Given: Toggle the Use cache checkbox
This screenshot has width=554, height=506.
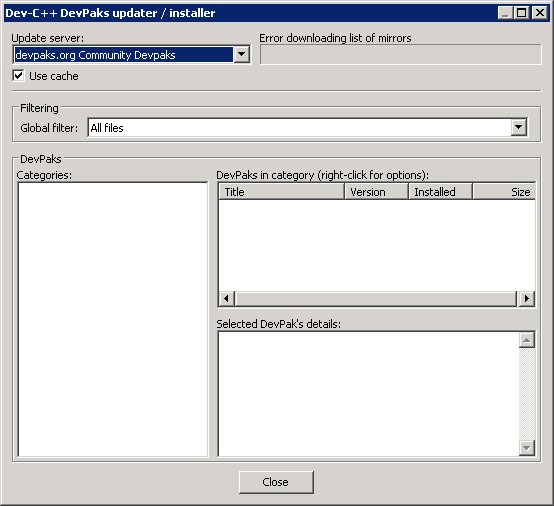Looking at the screenshot, I should coord(18,76).
